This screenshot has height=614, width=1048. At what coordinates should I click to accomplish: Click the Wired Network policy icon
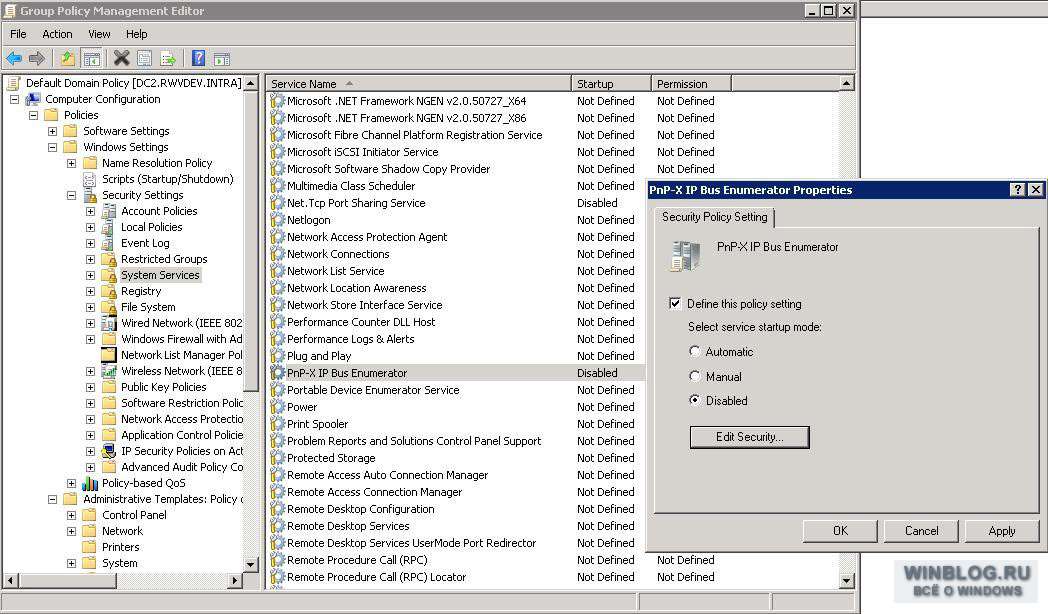click(108, 323)
